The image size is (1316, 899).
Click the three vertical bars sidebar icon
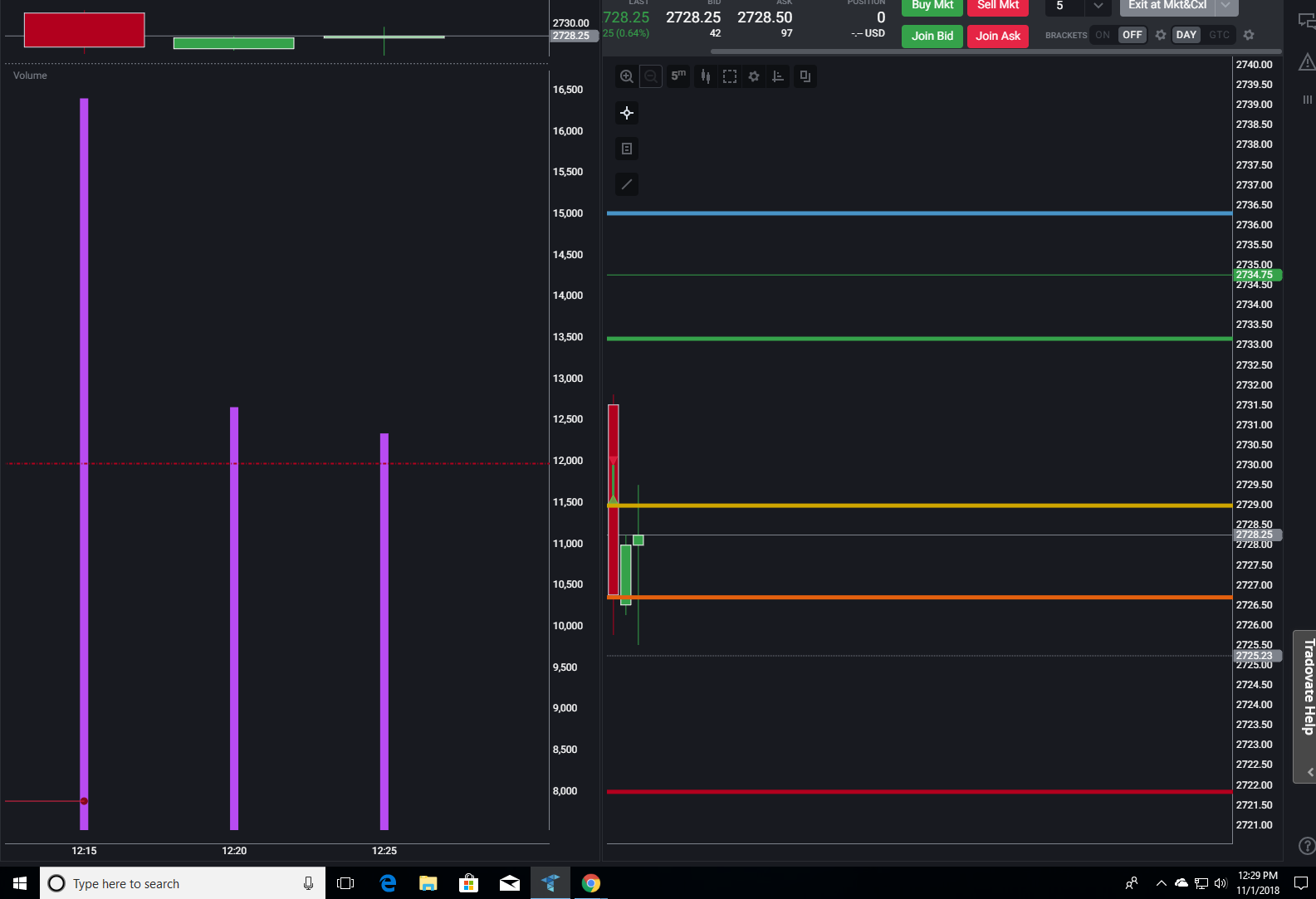1308,100
